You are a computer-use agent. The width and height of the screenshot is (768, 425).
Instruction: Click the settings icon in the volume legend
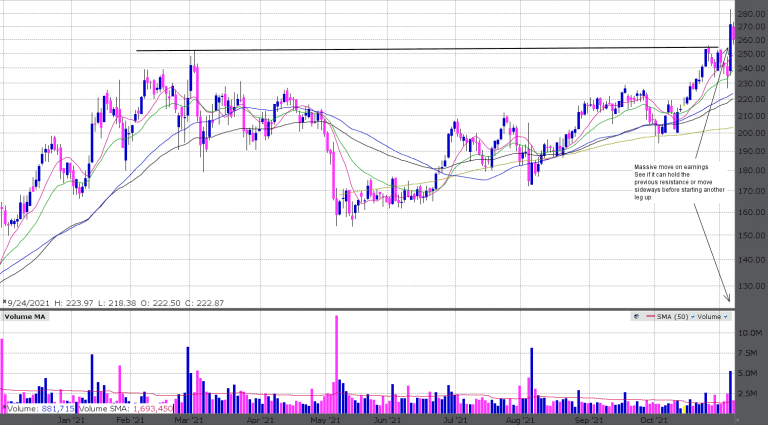(637, 316)
